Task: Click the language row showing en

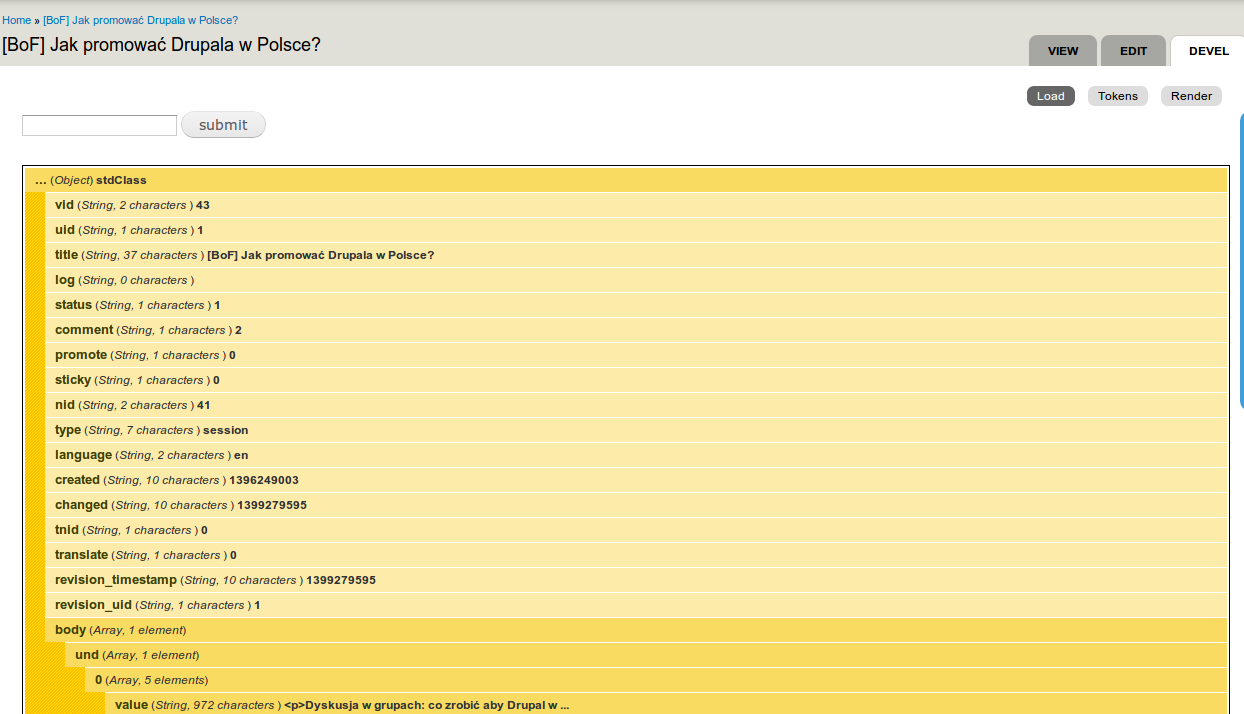Action: 636,455
